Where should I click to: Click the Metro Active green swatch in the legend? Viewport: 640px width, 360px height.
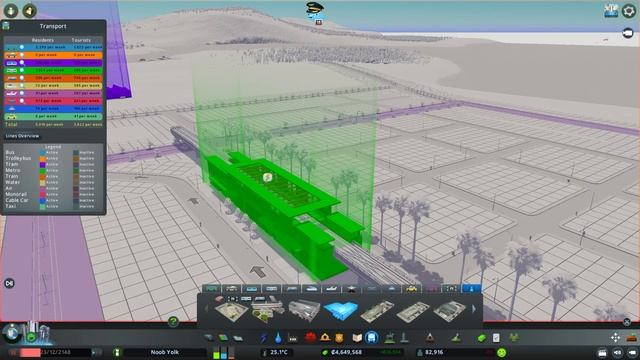point(42,171)
